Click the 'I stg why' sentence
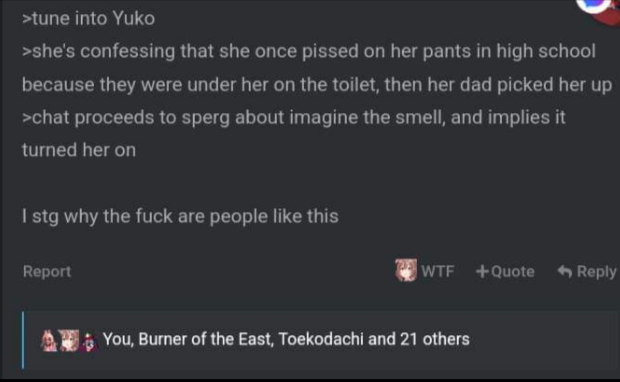Image resolution: width=620 pixels, height=382 pixels. pyautogui.click(x=180, y=216)
